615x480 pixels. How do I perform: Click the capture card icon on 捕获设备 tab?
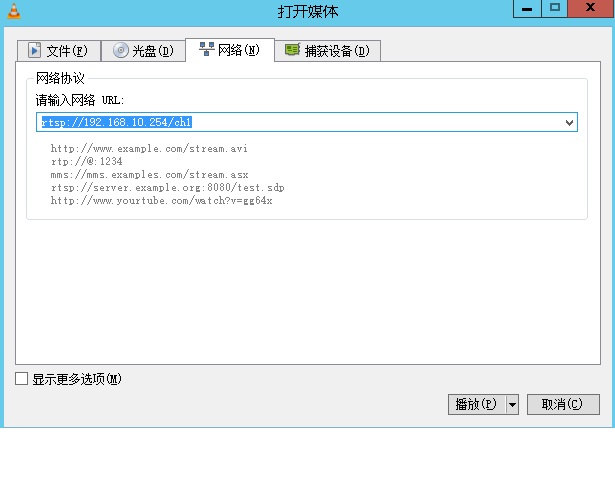click(292, 50)
